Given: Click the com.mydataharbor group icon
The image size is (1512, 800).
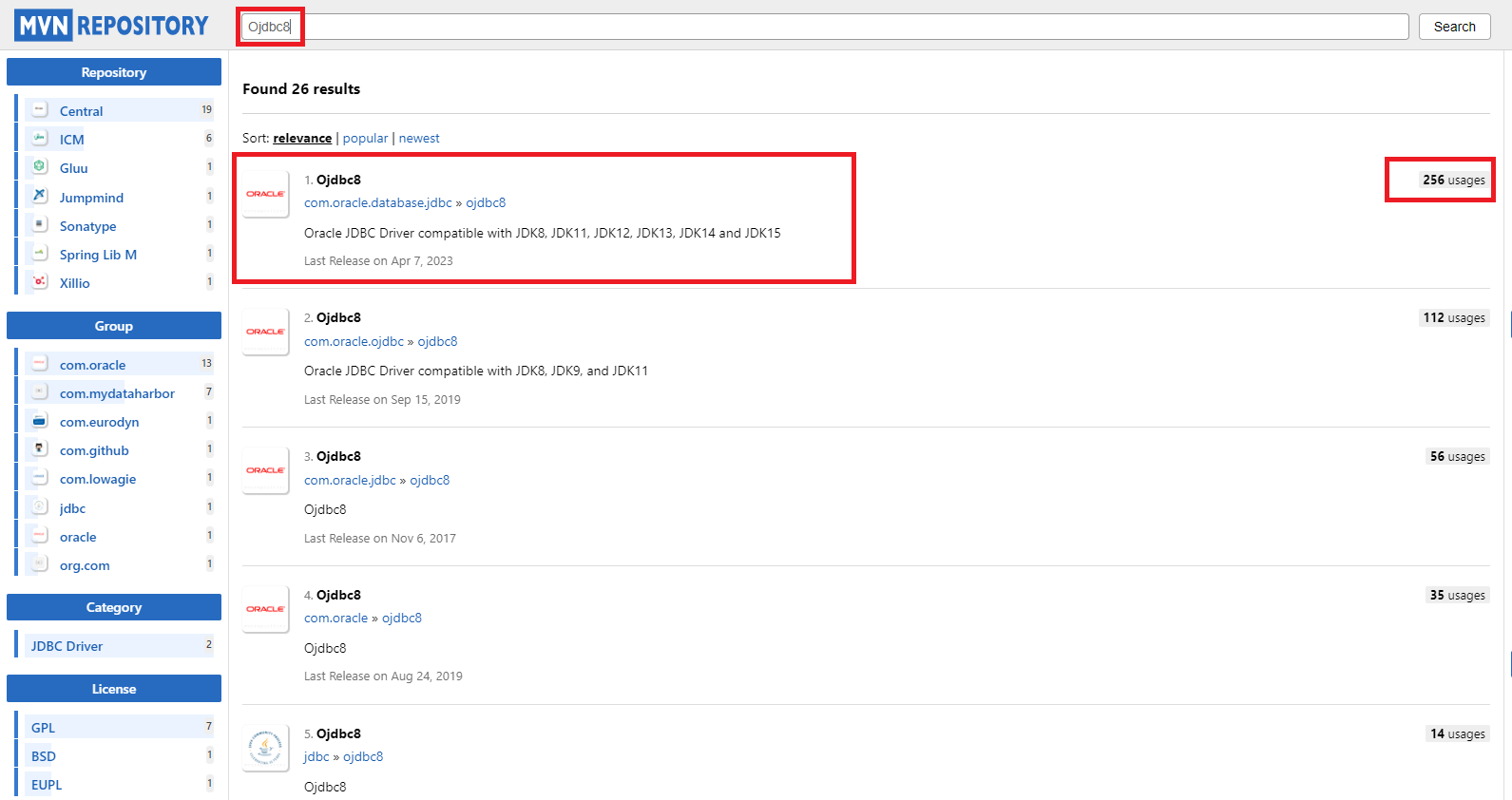Looking at the screenshot, I should tap(40, 392).
